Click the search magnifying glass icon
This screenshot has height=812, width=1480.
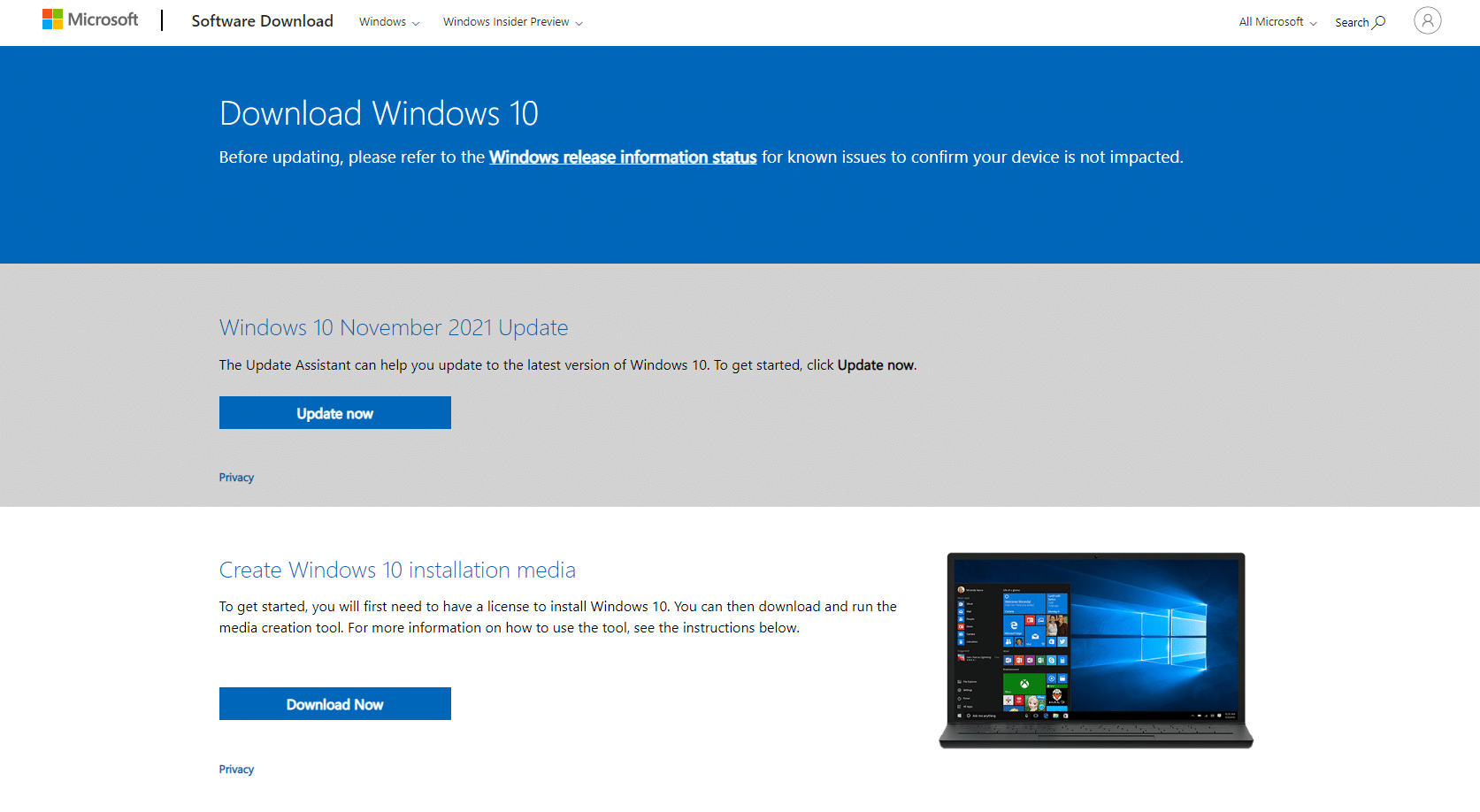pyautogui.click(x=1379, y=22)
